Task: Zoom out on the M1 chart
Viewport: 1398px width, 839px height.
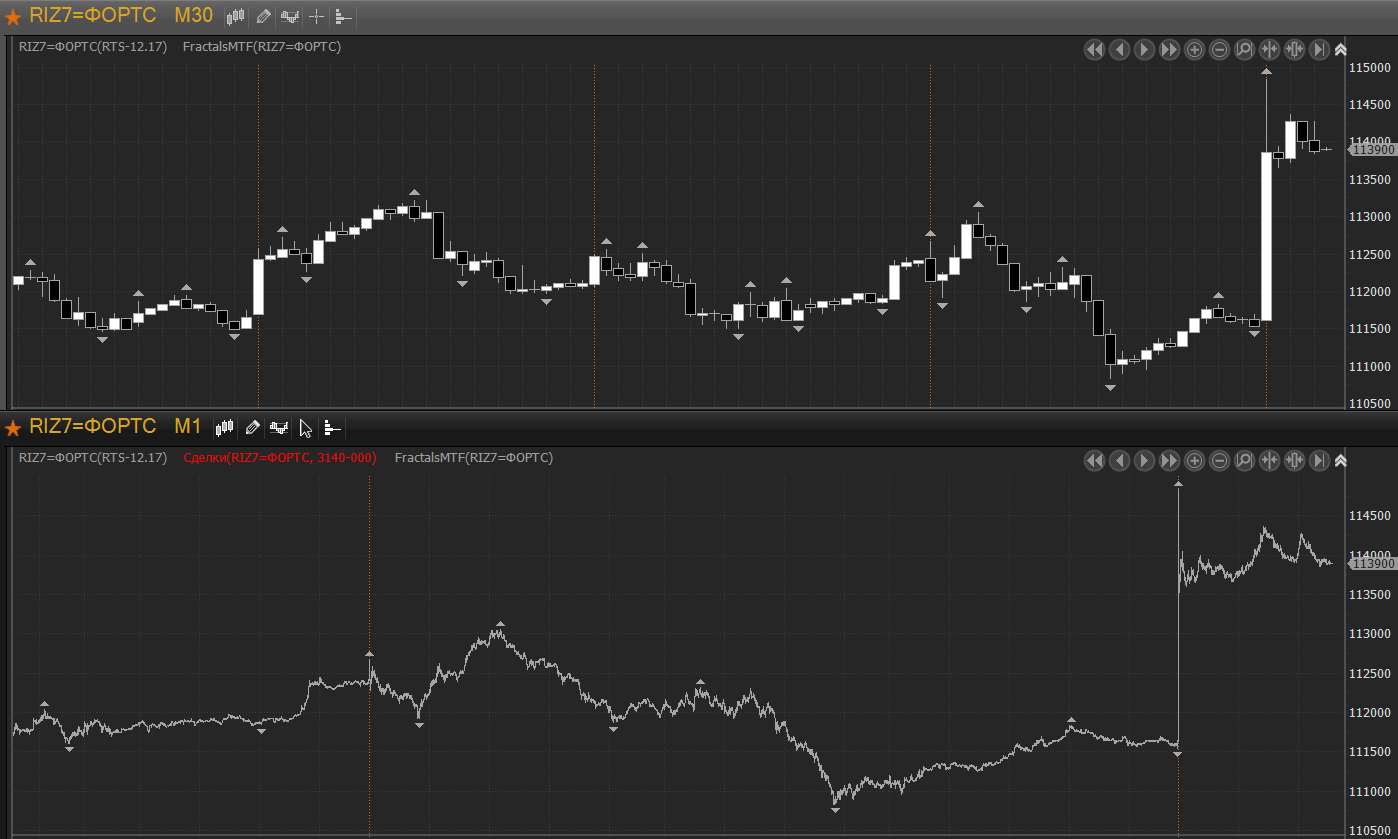Action: coord(1219,460)
